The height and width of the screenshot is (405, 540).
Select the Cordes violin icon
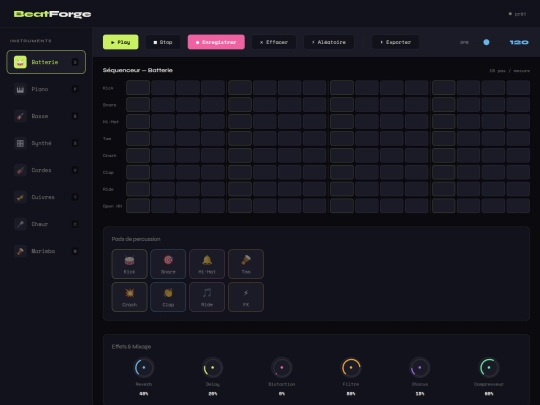pos(20,170)
